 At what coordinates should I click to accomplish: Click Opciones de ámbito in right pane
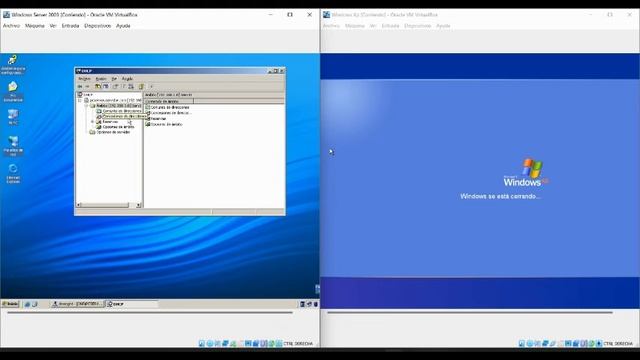(x=164, y=124)
